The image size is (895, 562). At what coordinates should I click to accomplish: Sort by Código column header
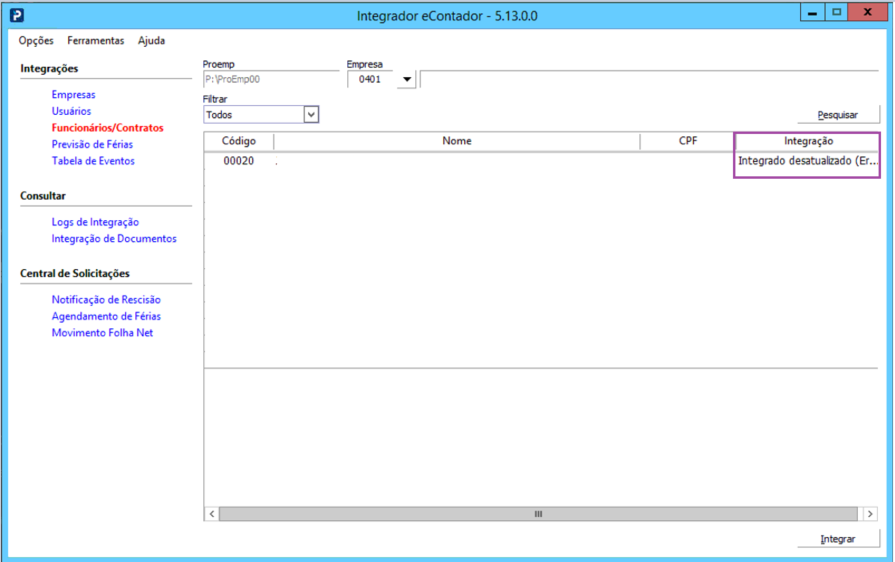pyautogui.click(x=239, y=141)
